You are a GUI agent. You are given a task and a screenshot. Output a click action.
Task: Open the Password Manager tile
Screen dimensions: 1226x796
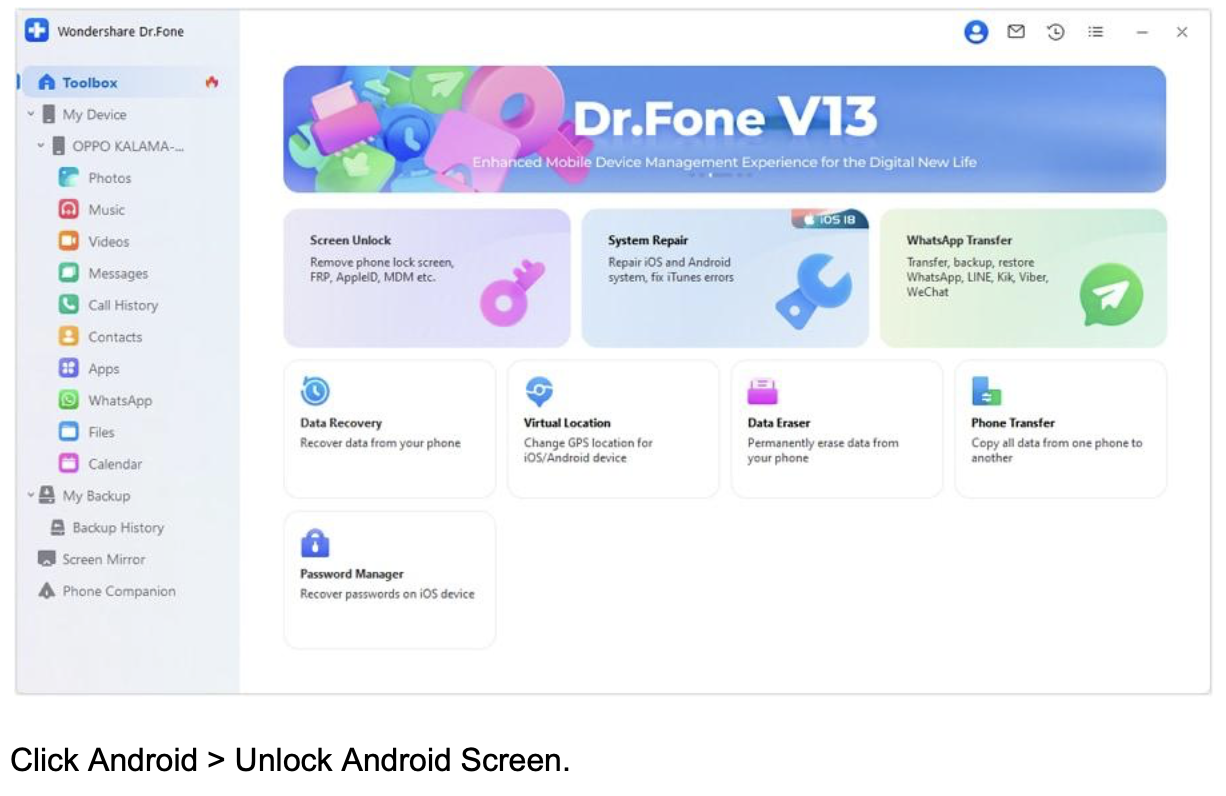click(389, 580)
